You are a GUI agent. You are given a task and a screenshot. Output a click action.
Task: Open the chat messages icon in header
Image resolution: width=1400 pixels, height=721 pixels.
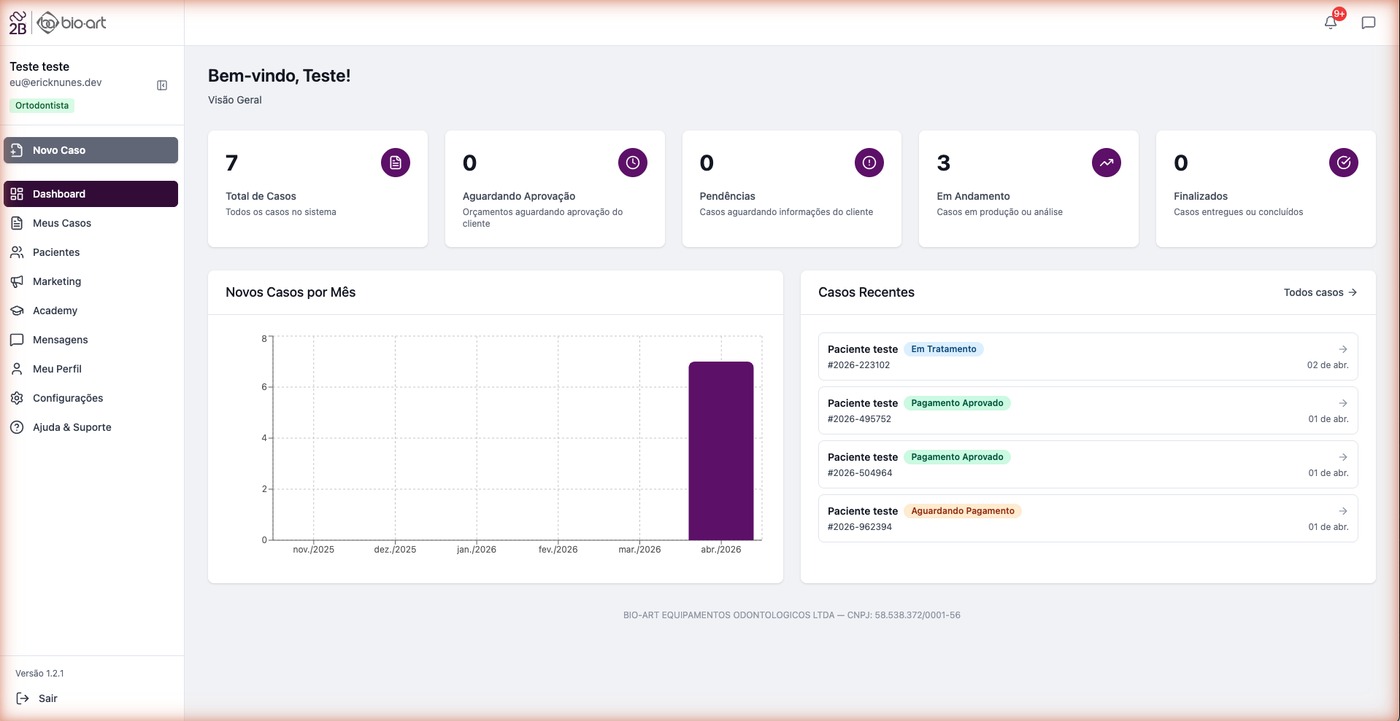1368,23
